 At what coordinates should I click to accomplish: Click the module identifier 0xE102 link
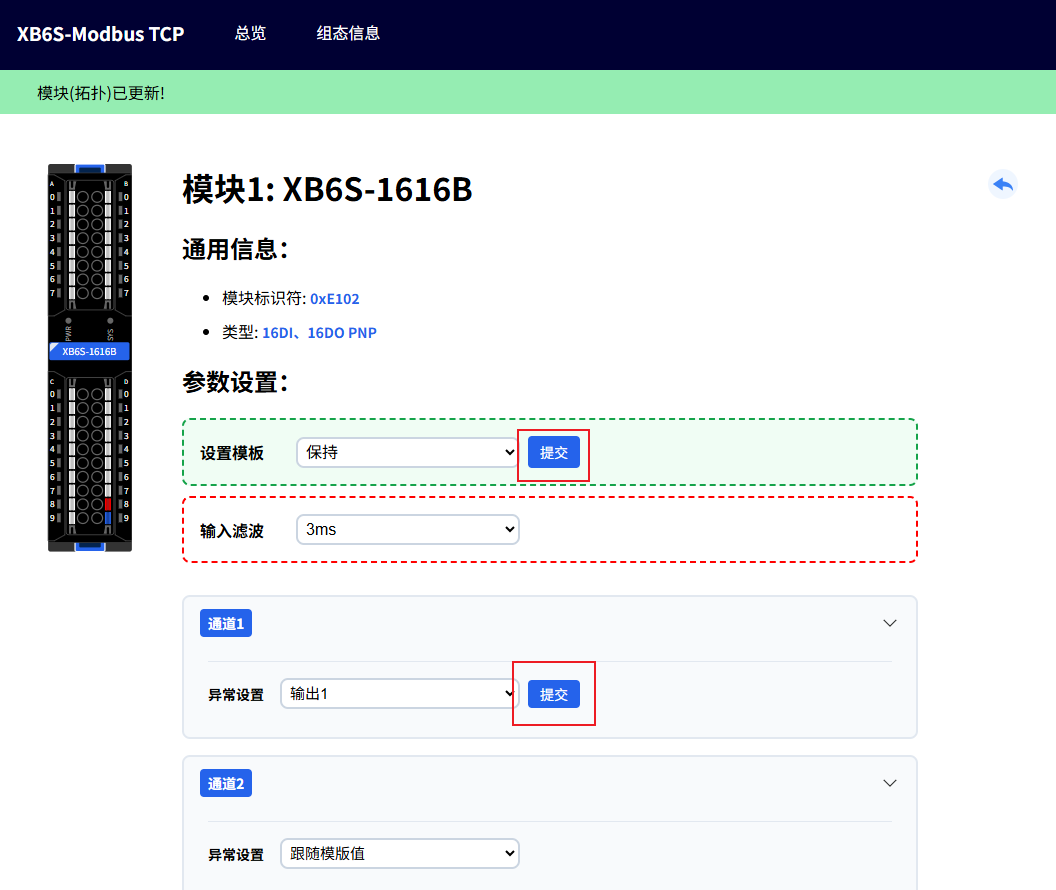(334, 298)
